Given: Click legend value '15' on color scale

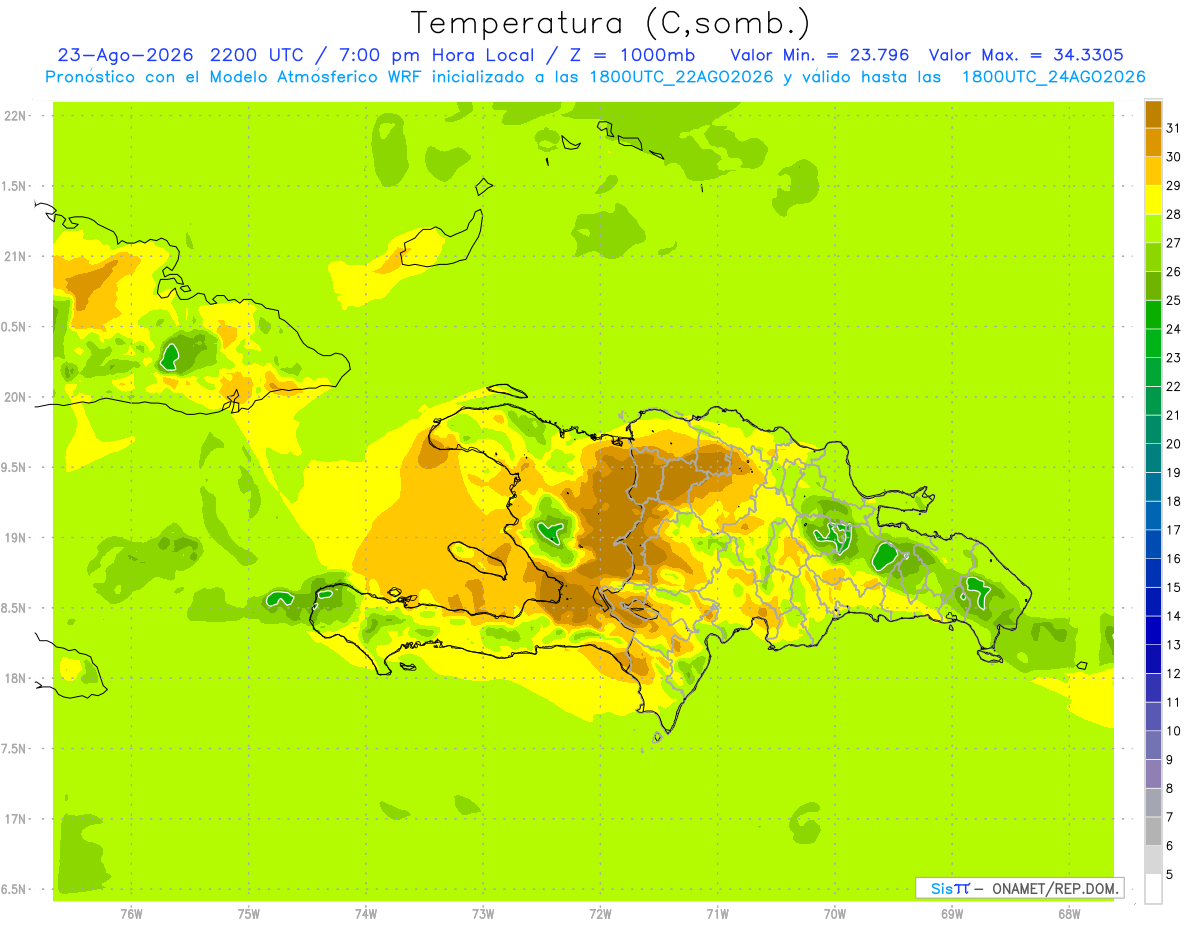Looking at the screenshot, I should [1174, 588].
